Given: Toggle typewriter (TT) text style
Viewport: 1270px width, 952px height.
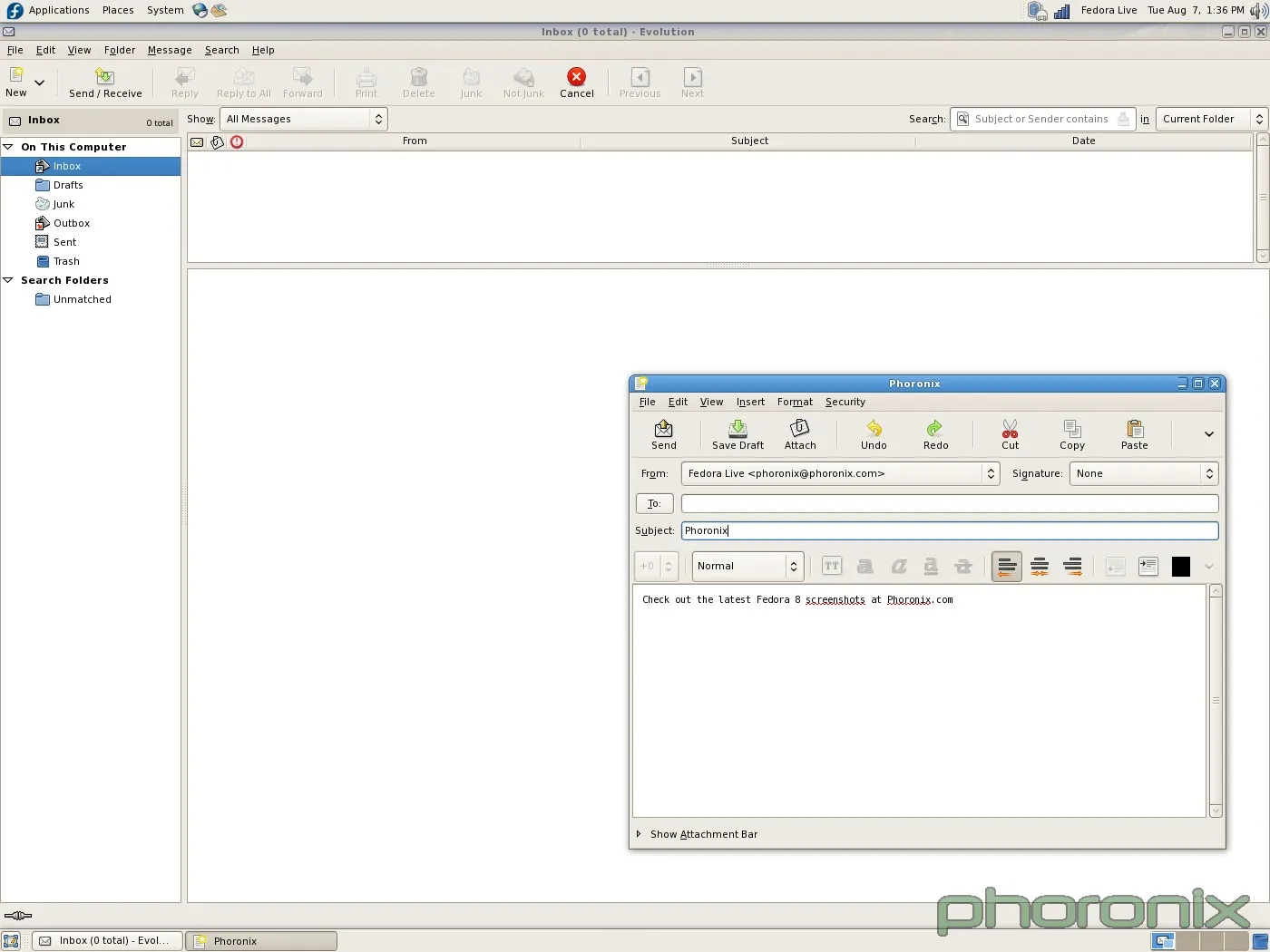Looking at the screenshot, I should [832, 566].
